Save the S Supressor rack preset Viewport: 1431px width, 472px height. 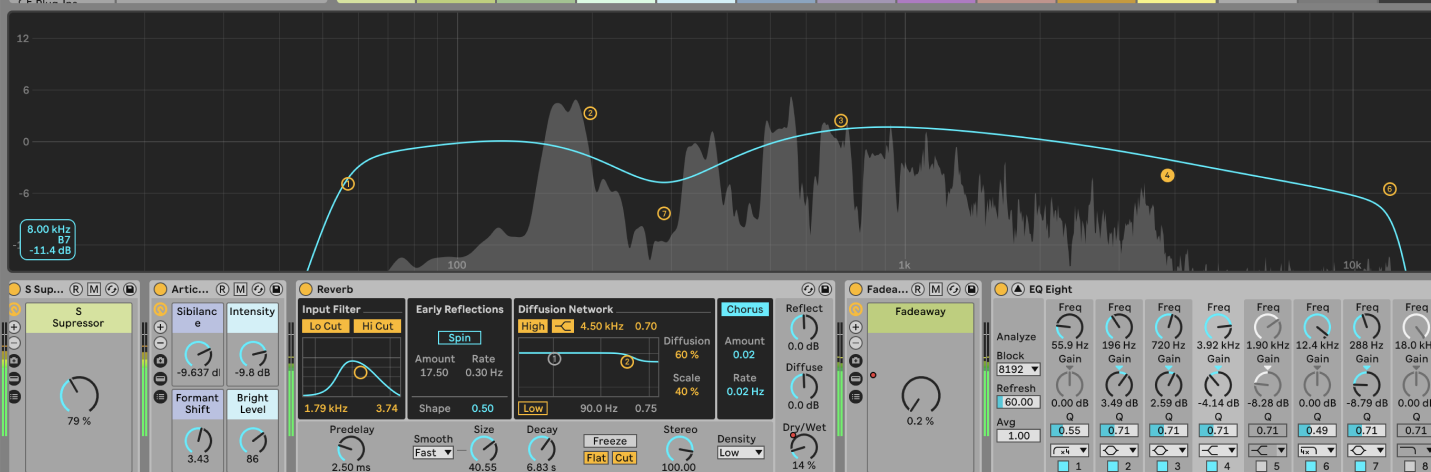click(129, 289)
